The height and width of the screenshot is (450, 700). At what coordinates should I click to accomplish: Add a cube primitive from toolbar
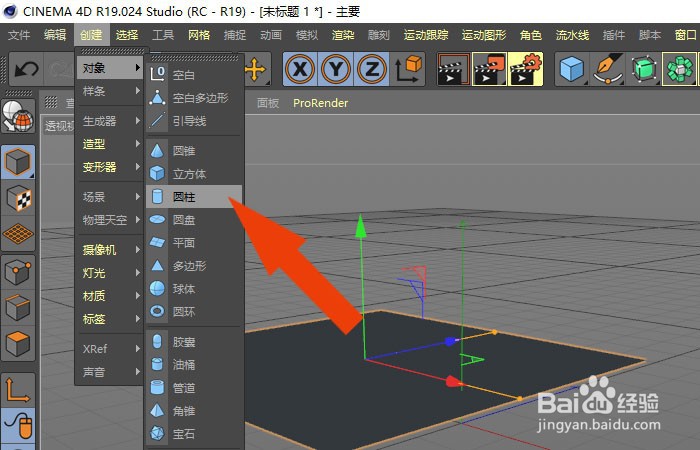[572, 69]
